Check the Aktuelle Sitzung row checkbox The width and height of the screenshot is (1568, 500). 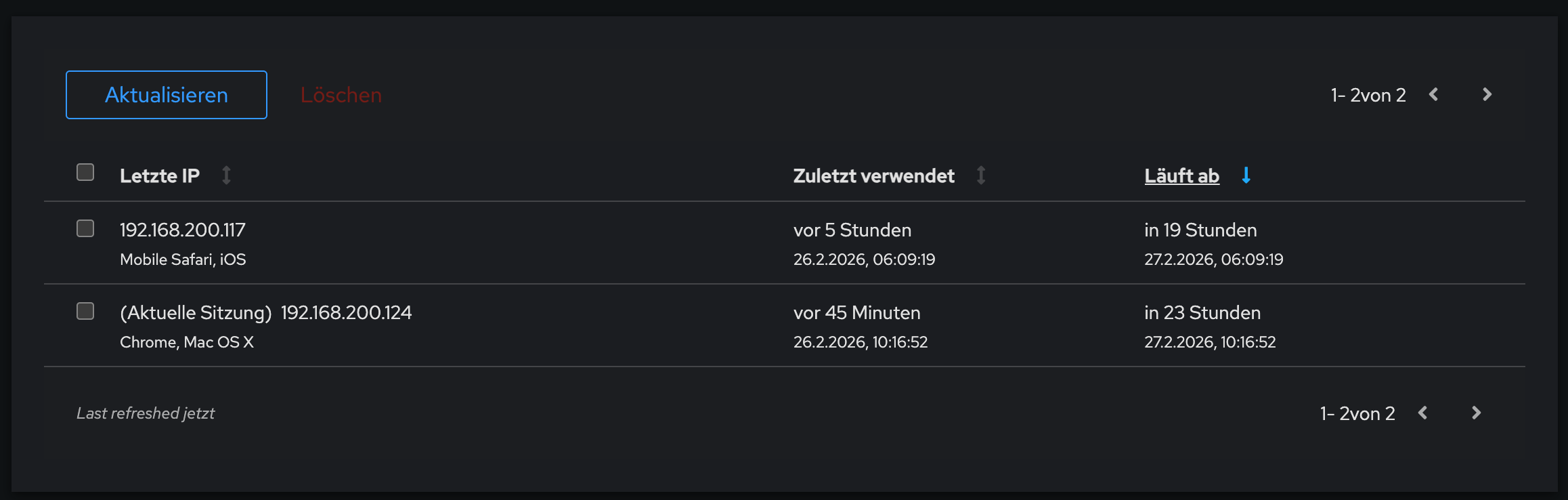(x=85, y=311)
